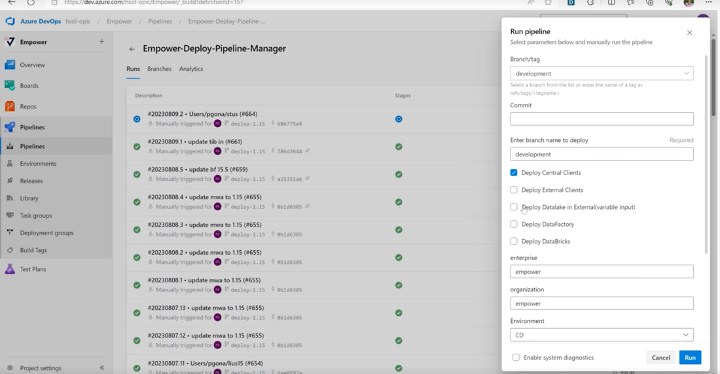Click the browser back arrow
This screenshot has height=374, width=720.
pos(11,2)
